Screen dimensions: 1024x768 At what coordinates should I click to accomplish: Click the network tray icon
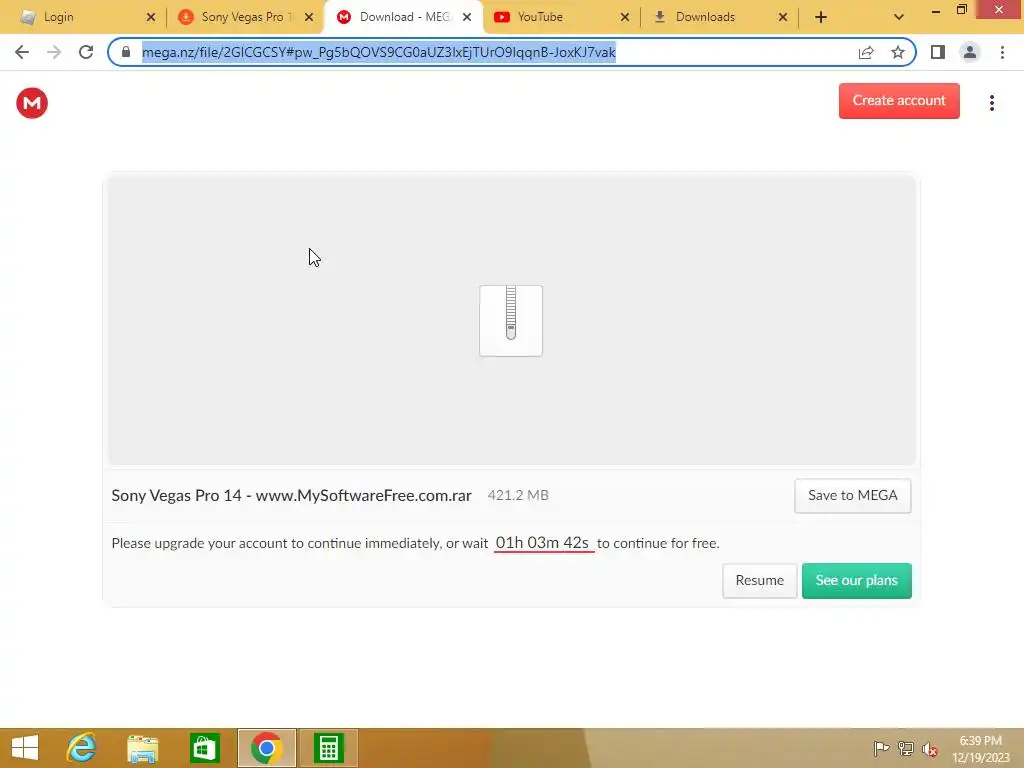[x=905, y=748]
